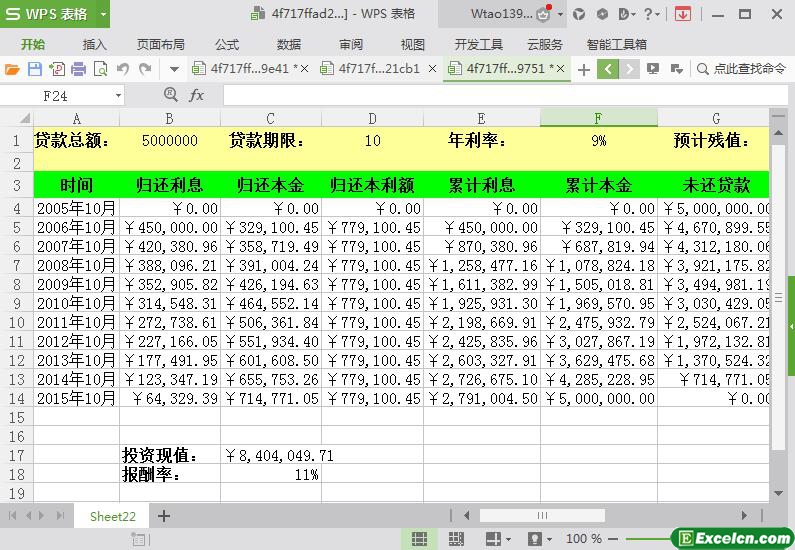Open reading mode crosshair dropdown arrow

[x=508, y=539]
